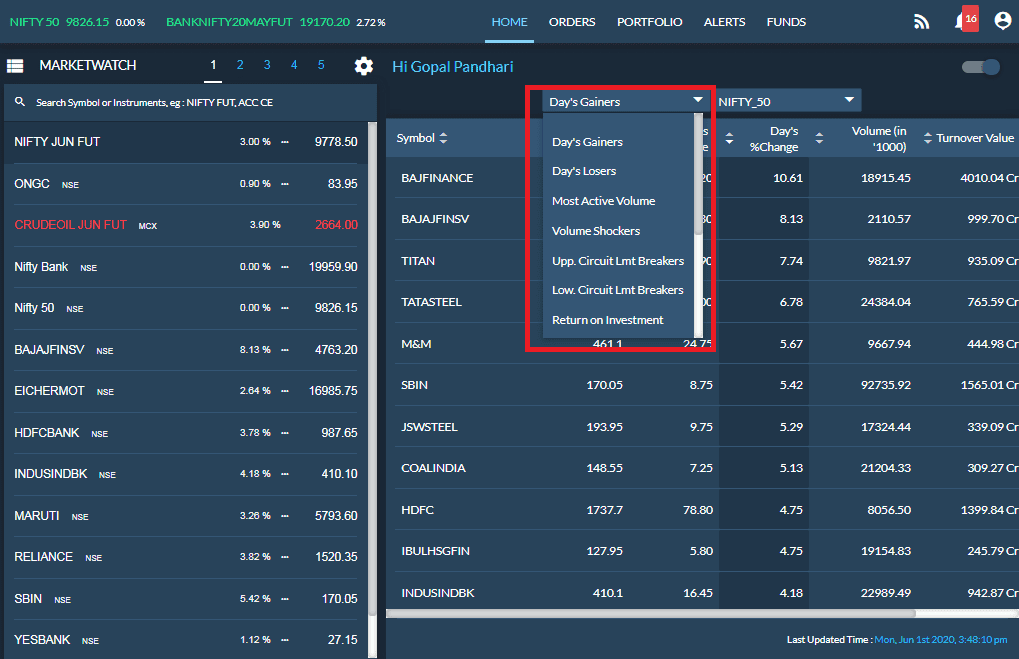Select Day's Gainers option in list
The width and height of the screenshot is (1019, 659).
[x=587, y=142]
